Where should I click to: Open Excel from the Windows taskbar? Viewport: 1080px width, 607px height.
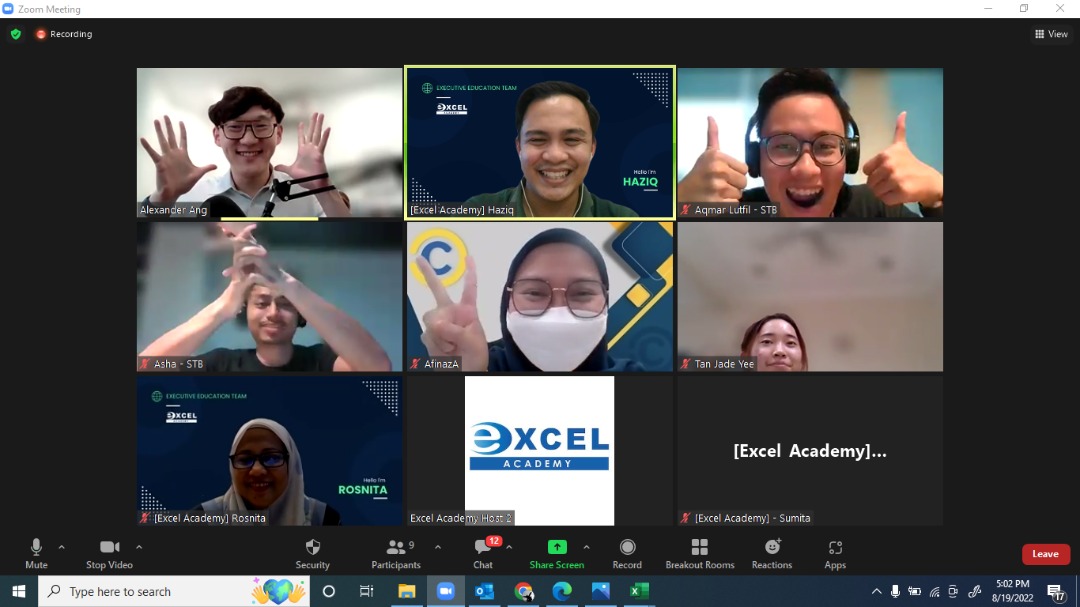point(638,591)
